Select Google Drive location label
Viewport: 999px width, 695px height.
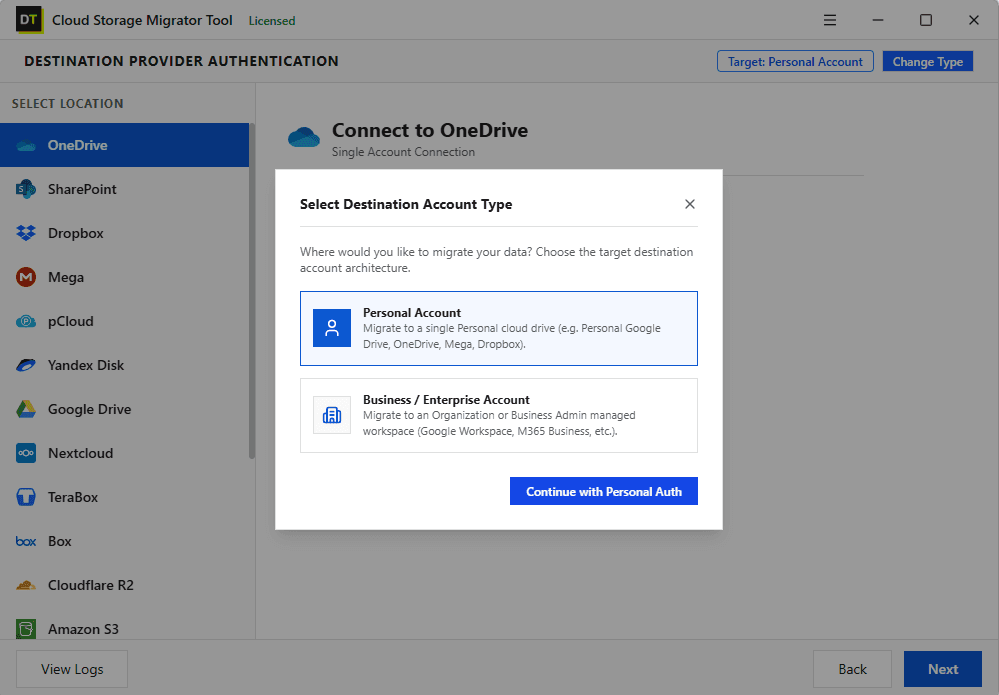pyautogui.click(x=90, y=409)
